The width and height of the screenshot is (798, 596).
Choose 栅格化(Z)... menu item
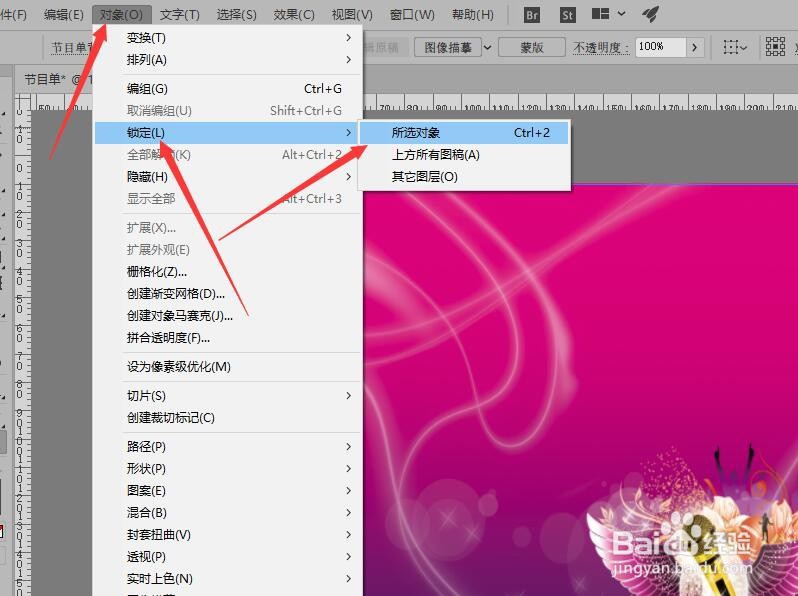pyautogui.click(x=227, y=272)
